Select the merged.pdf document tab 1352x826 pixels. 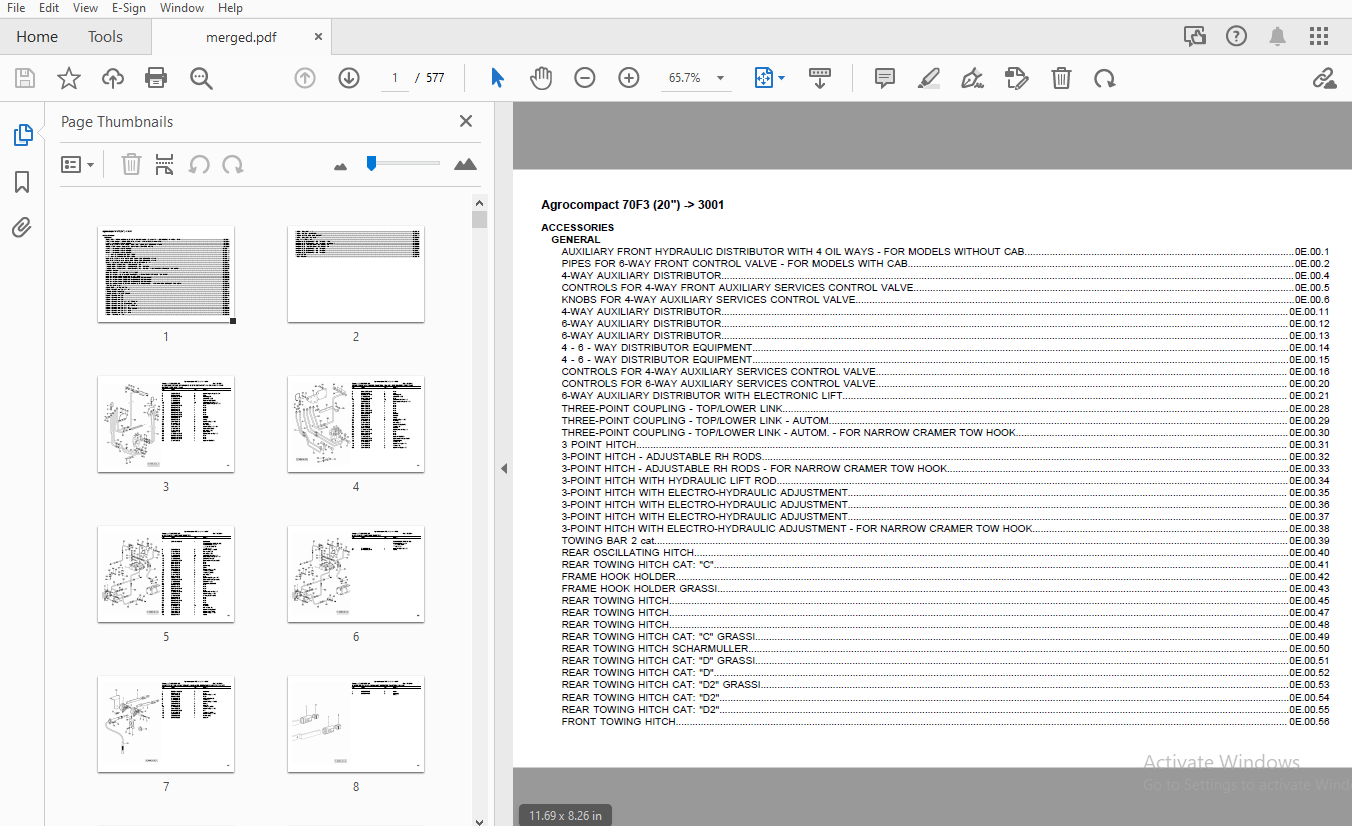tap(241, 37)
